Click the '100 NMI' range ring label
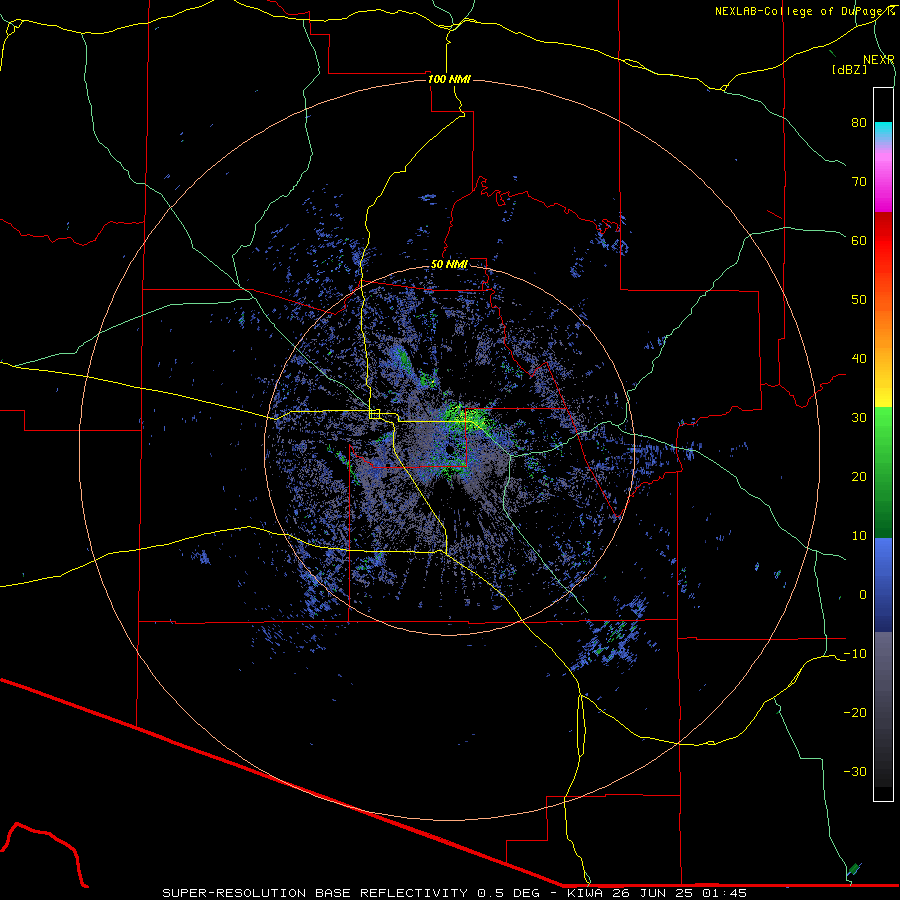The height and width of the screenshot is (900, 900). (449, 79)
